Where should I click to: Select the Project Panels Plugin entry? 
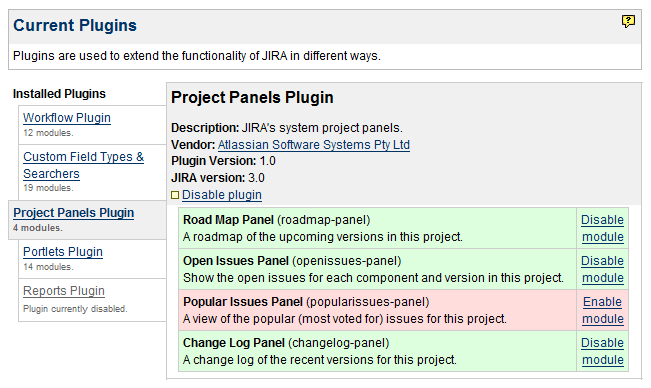click(73, 213)
